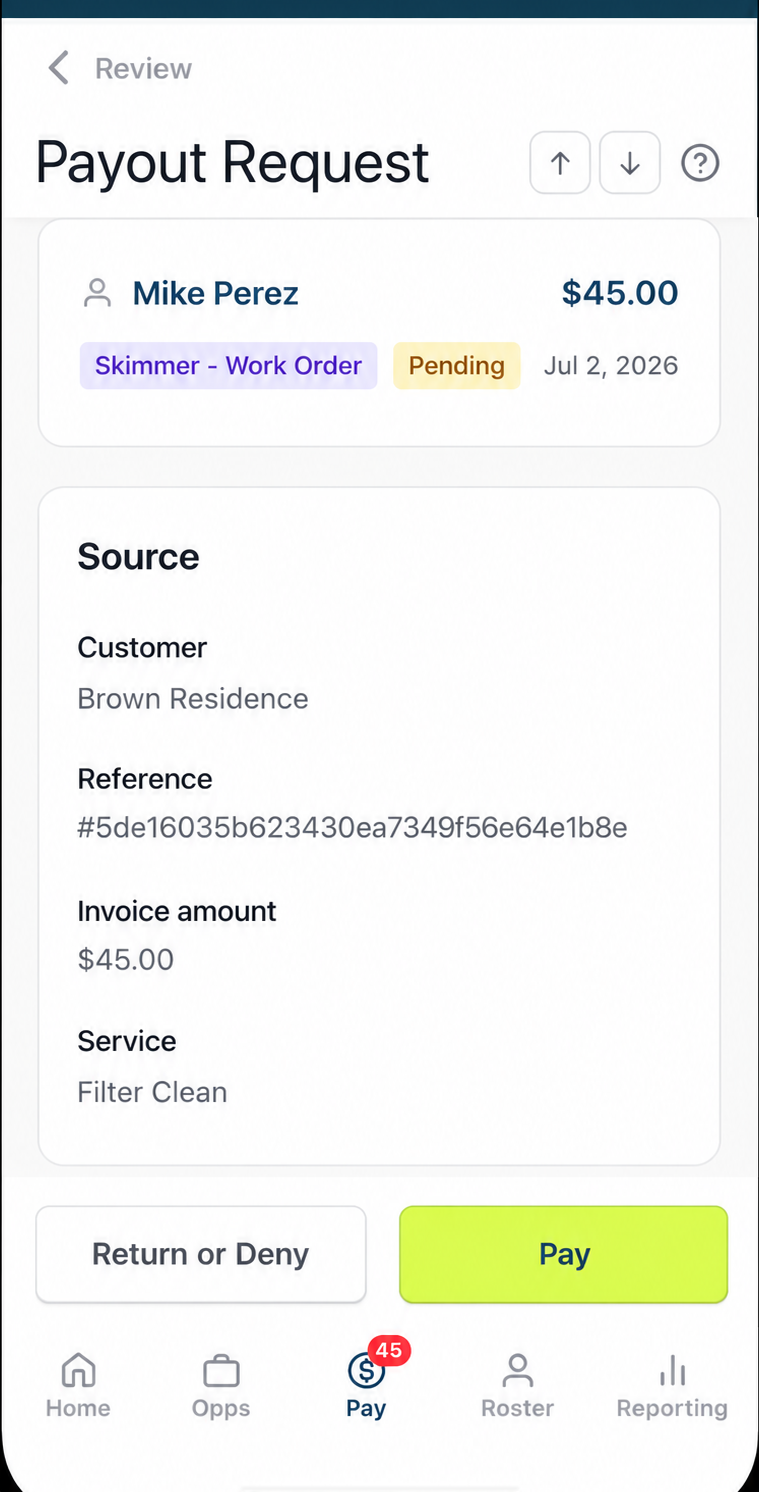Image resolution: width=759 pixels, height=1492 pixels.
Task: Switch to the Opps tab
Action: tap(221, 1386)
